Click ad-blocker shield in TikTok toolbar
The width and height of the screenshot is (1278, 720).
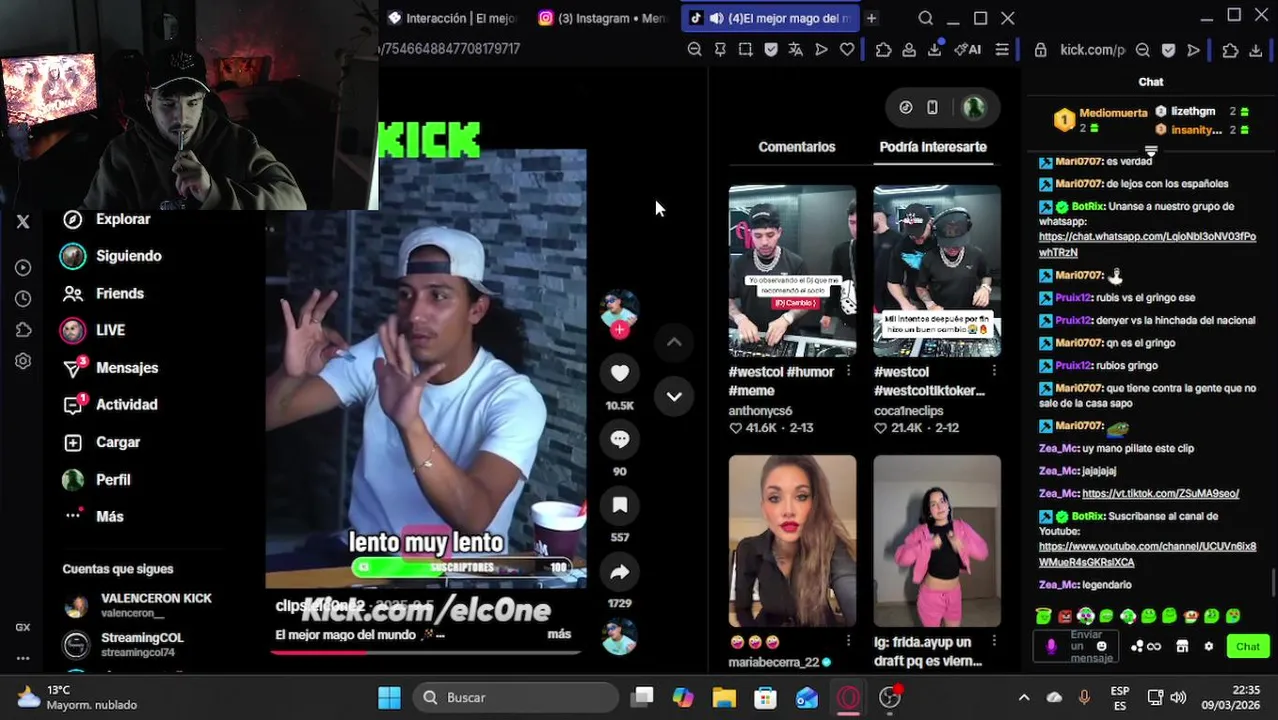pos(770,49)
